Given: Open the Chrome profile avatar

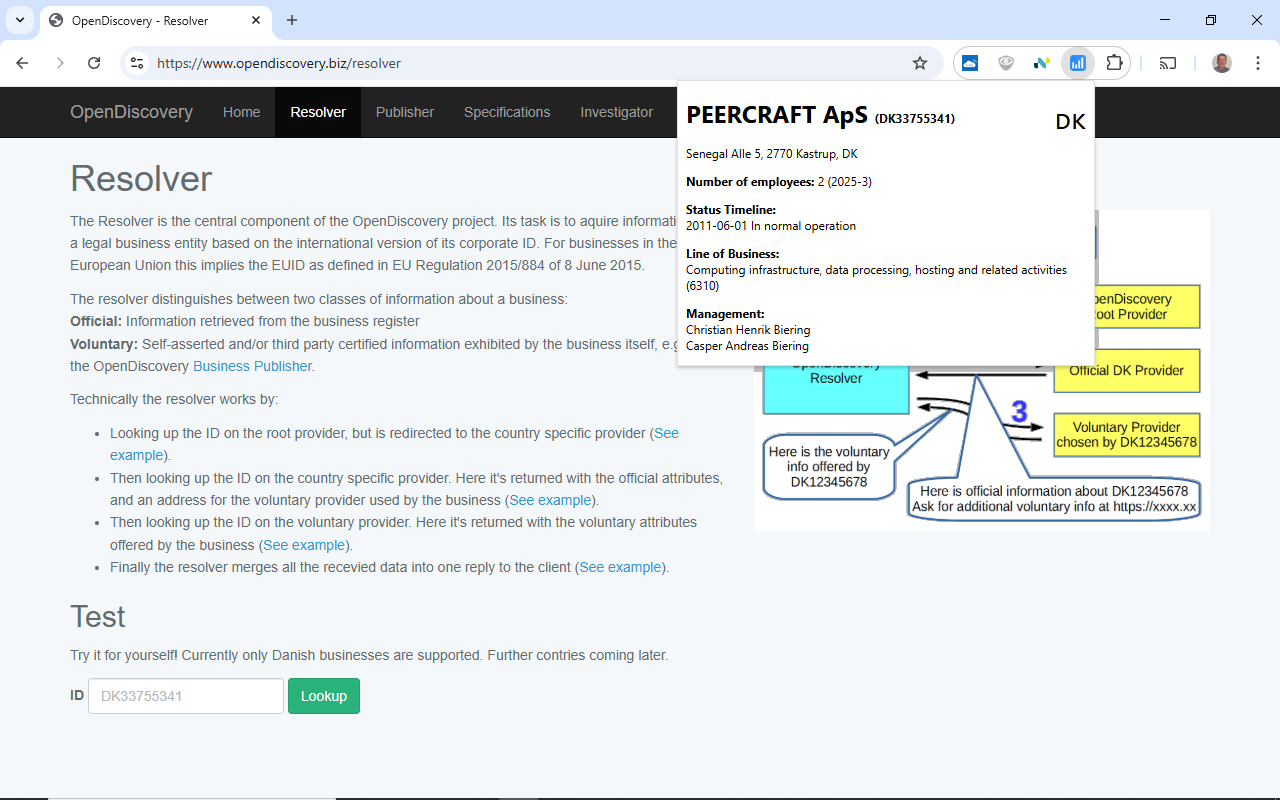Looking at the screenshot, I should 1222,63.
